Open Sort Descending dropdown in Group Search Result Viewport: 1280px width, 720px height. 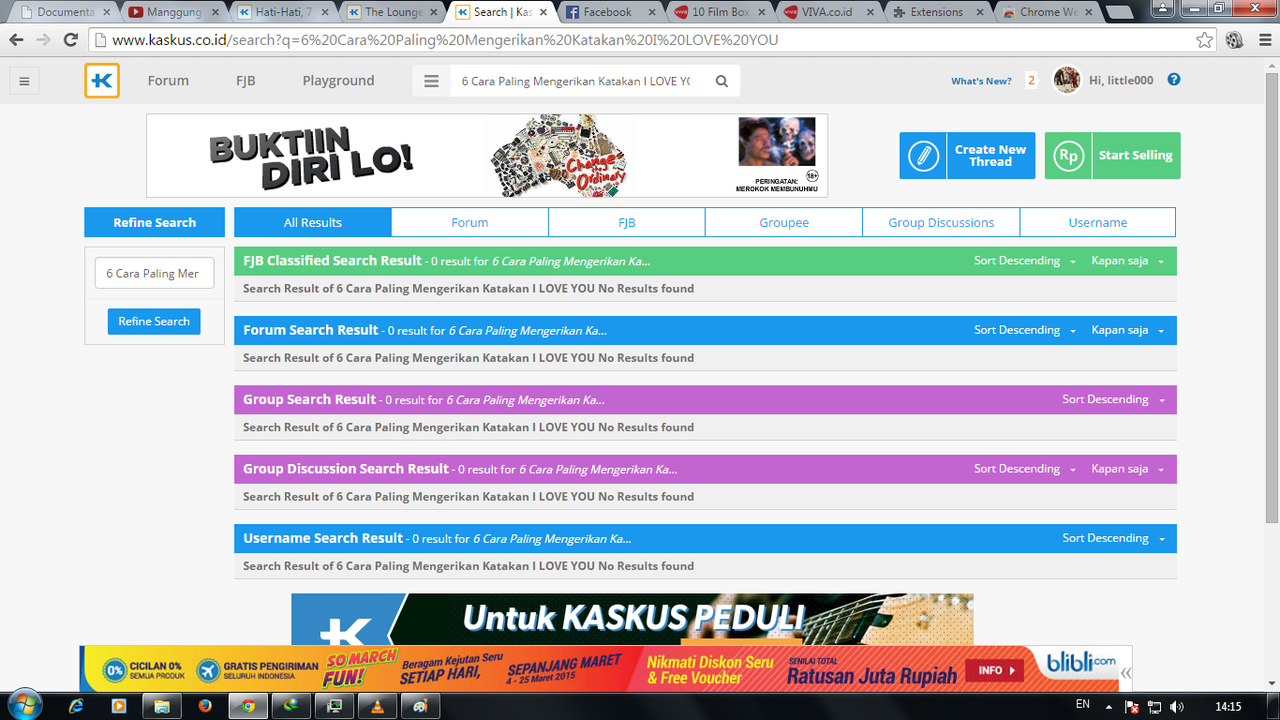coord(1113,399)
